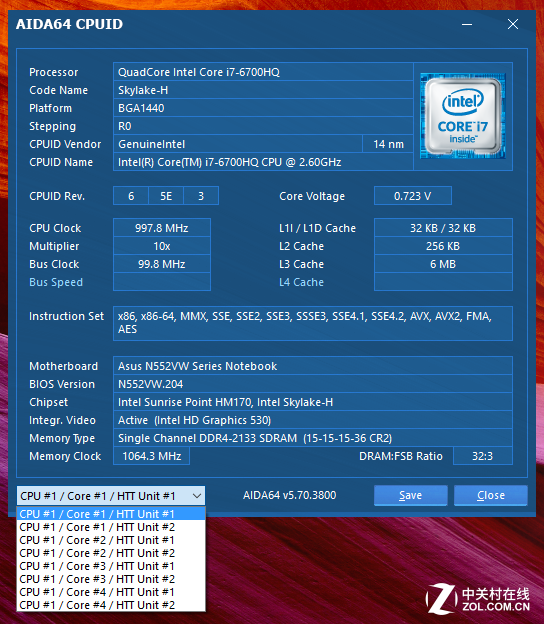
Task: Click the Intel Core i7 logo image
Action: click(x=463, y=116)
